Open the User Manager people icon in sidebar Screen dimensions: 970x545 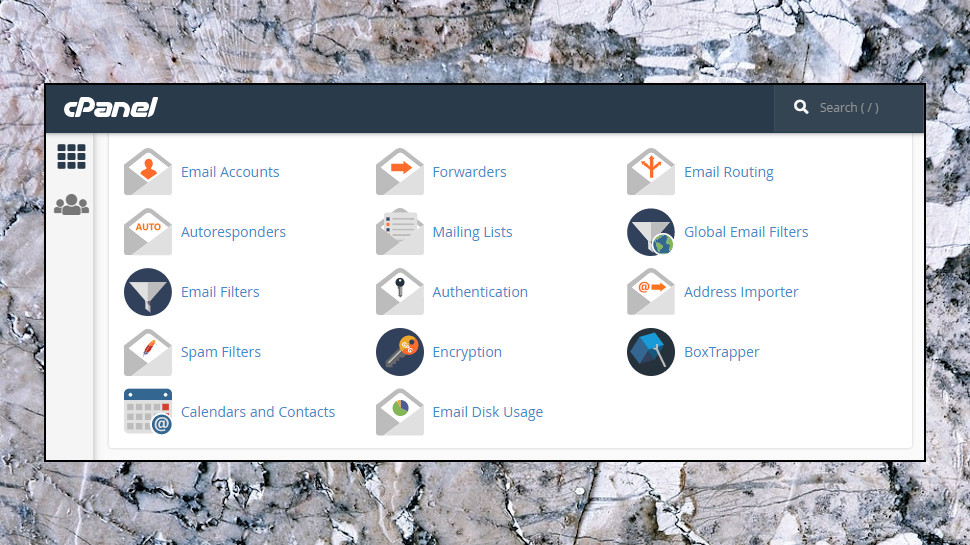pyautogui.click(x=71, y=205)
